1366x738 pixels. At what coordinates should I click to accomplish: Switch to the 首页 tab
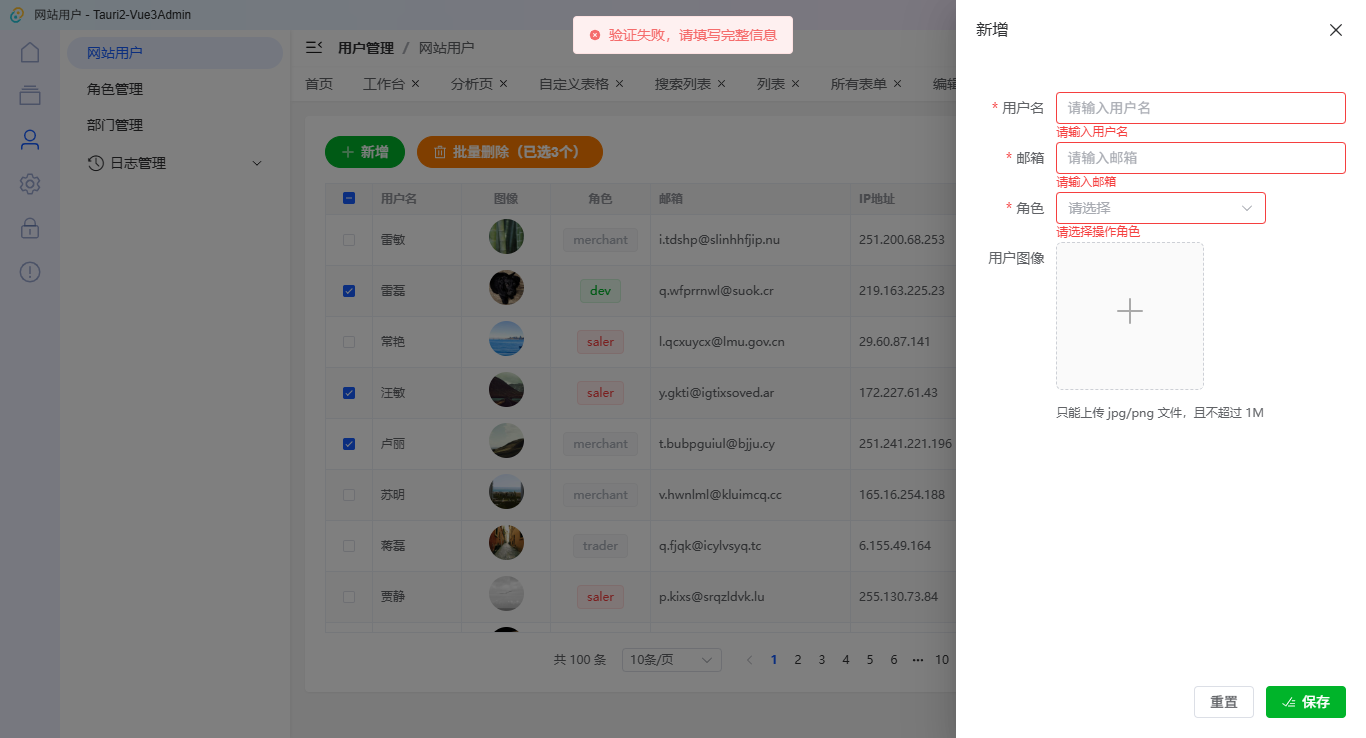[x=318, y=83]
